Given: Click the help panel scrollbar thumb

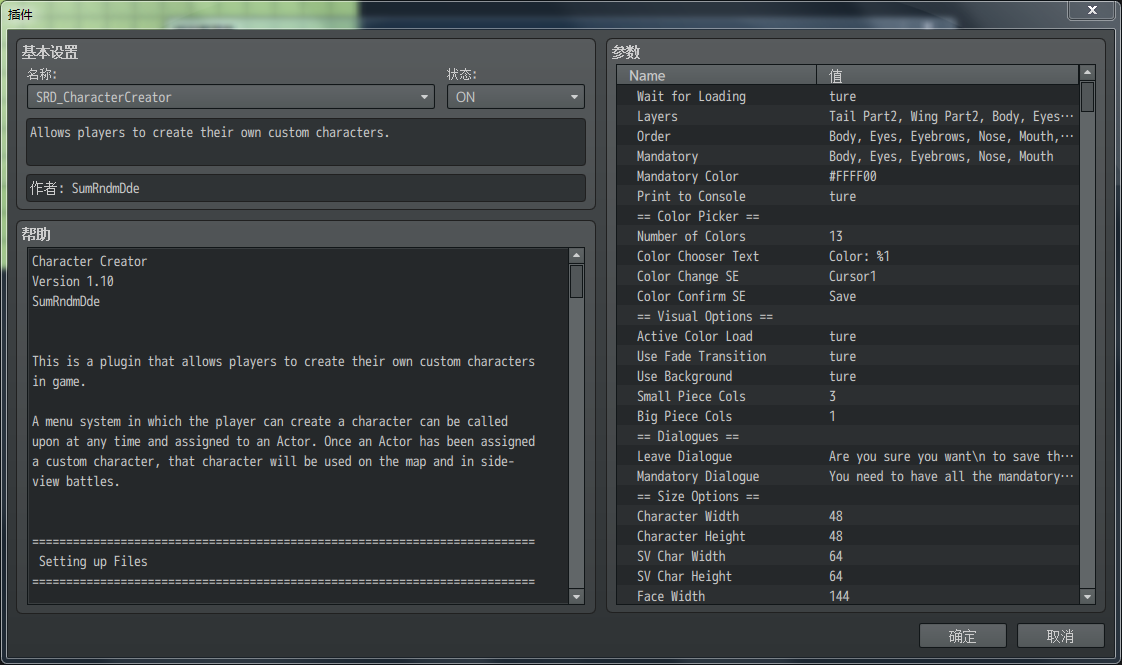Looking at the screenshot, I should click(x=576, y=281).
